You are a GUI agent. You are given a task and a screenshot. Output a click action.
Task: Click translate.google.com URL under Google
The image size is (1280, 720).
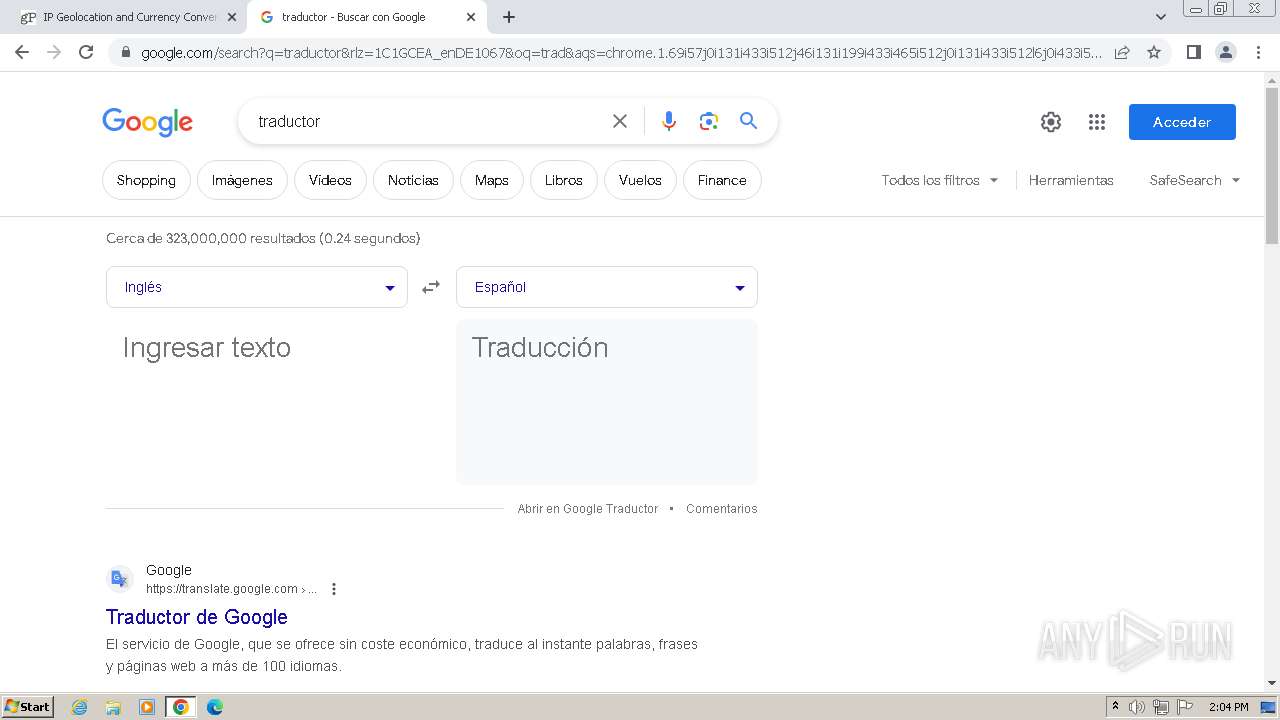(x=231, y=589)
